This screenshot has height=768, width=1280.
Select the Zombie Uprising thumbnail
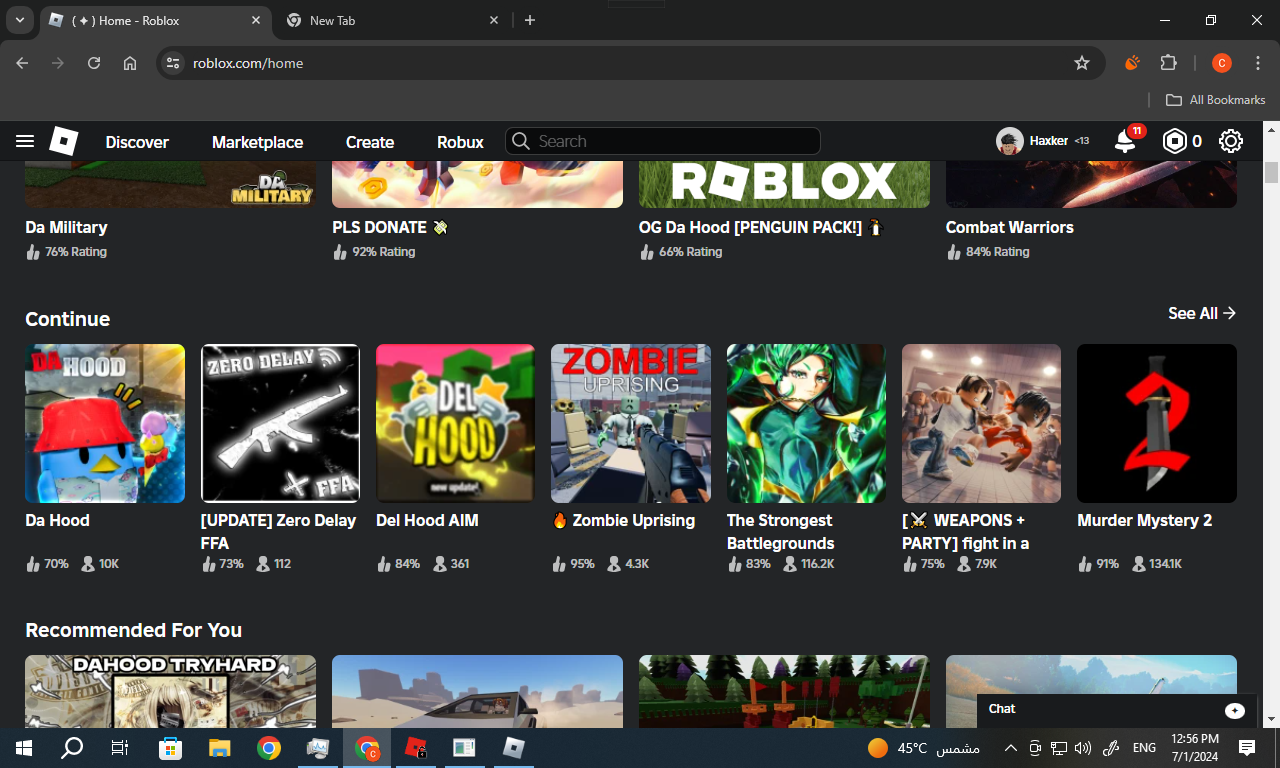[631, 423]
